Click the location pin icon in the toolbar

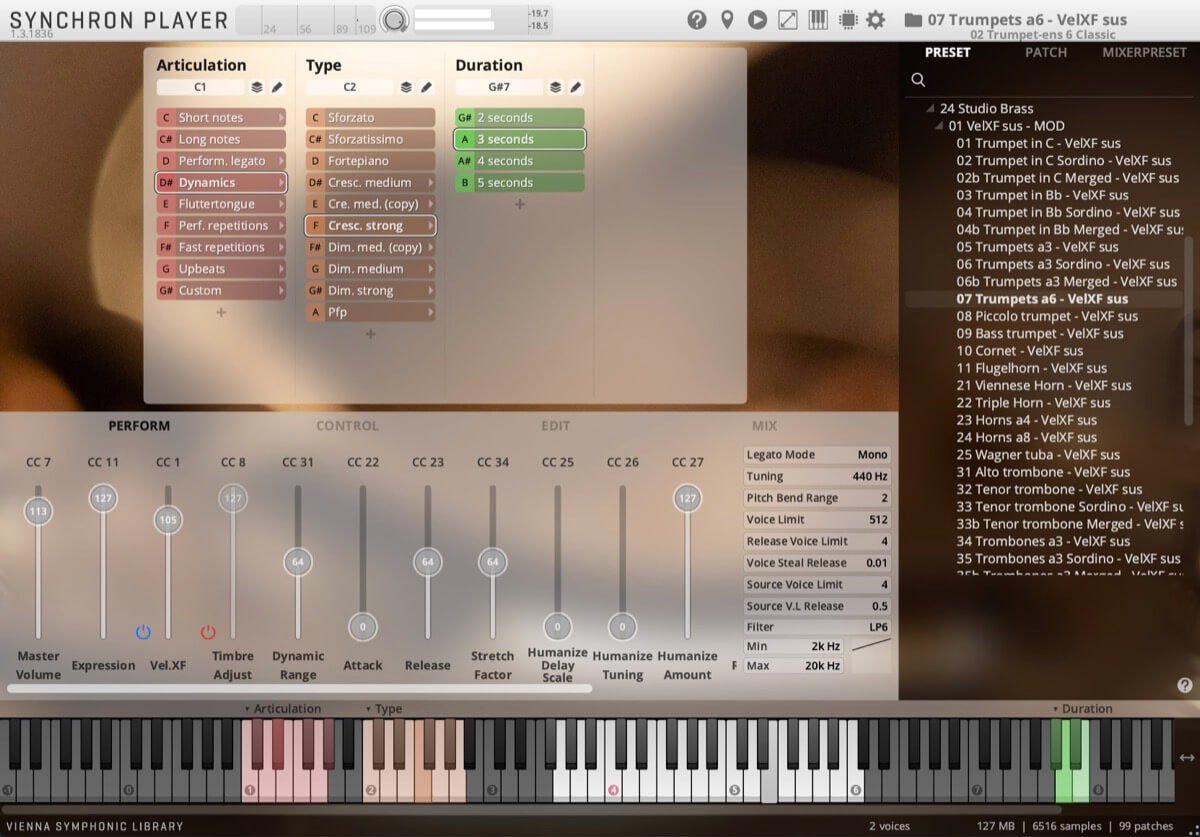[x=727, y=19]
